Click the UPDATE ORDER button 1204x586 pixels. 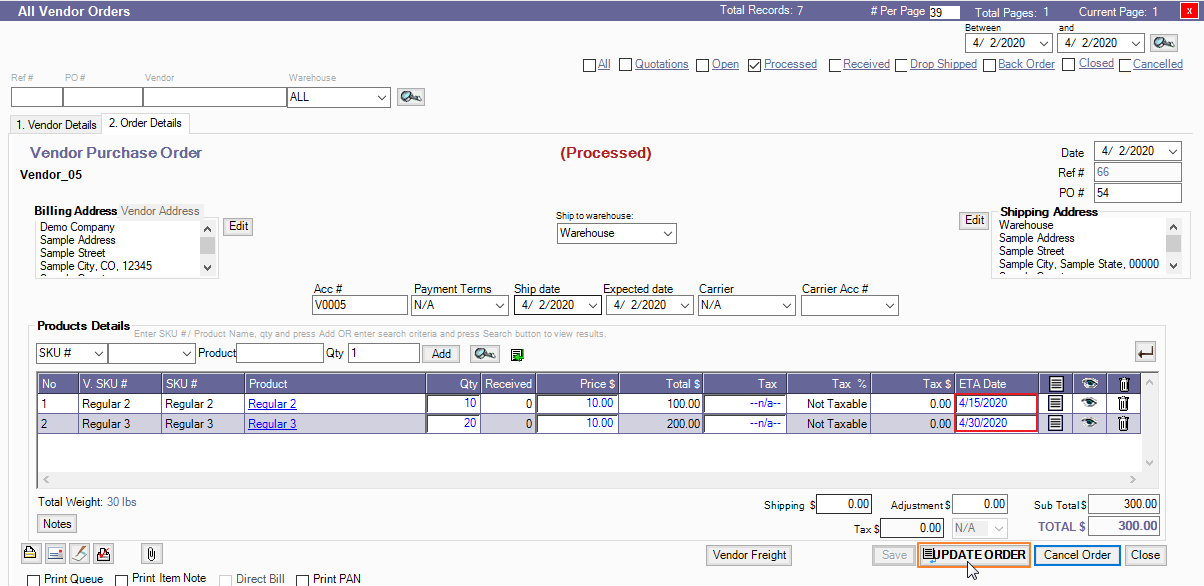974,555
